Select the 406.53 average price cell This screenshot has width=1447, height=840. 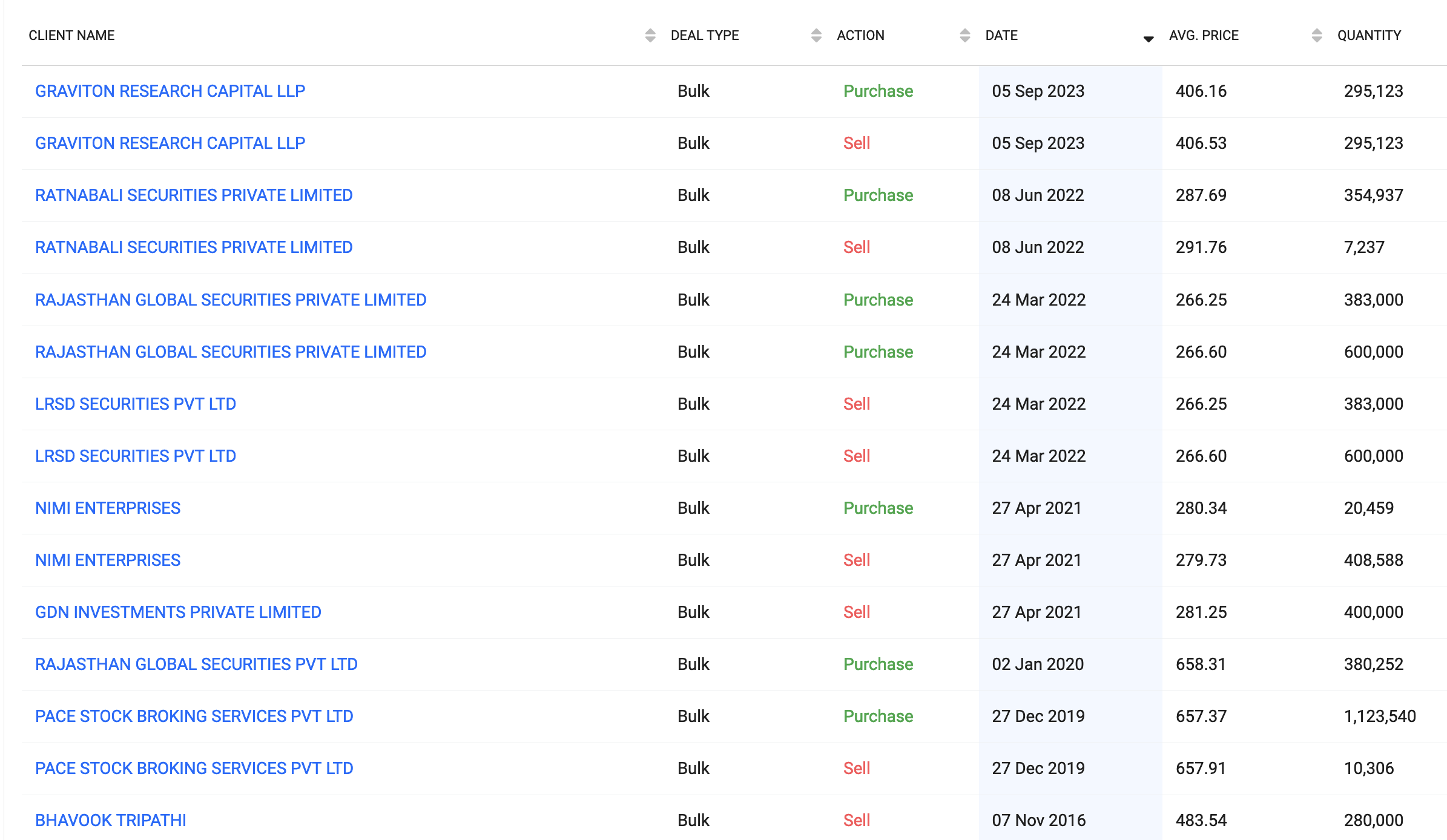1201,143
